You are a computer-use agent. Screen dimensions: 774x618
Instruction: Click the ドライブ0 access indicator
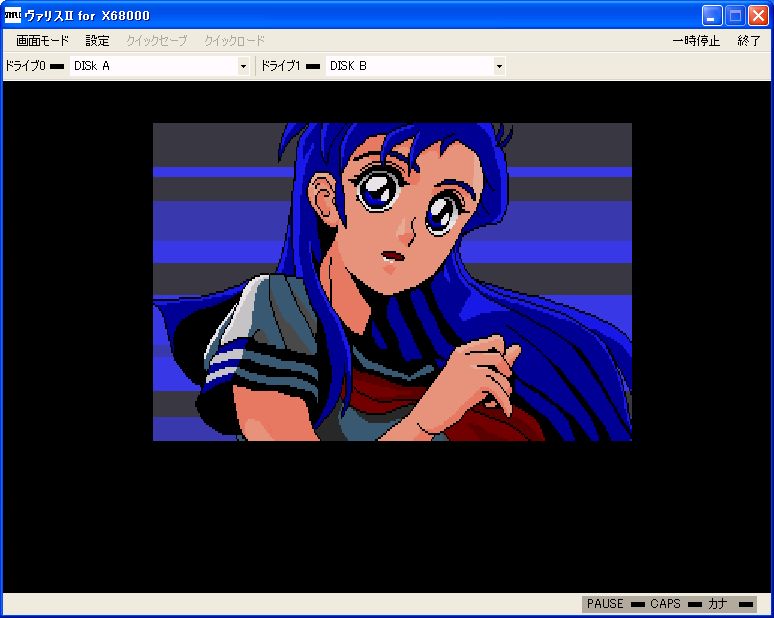pos(57,67)
